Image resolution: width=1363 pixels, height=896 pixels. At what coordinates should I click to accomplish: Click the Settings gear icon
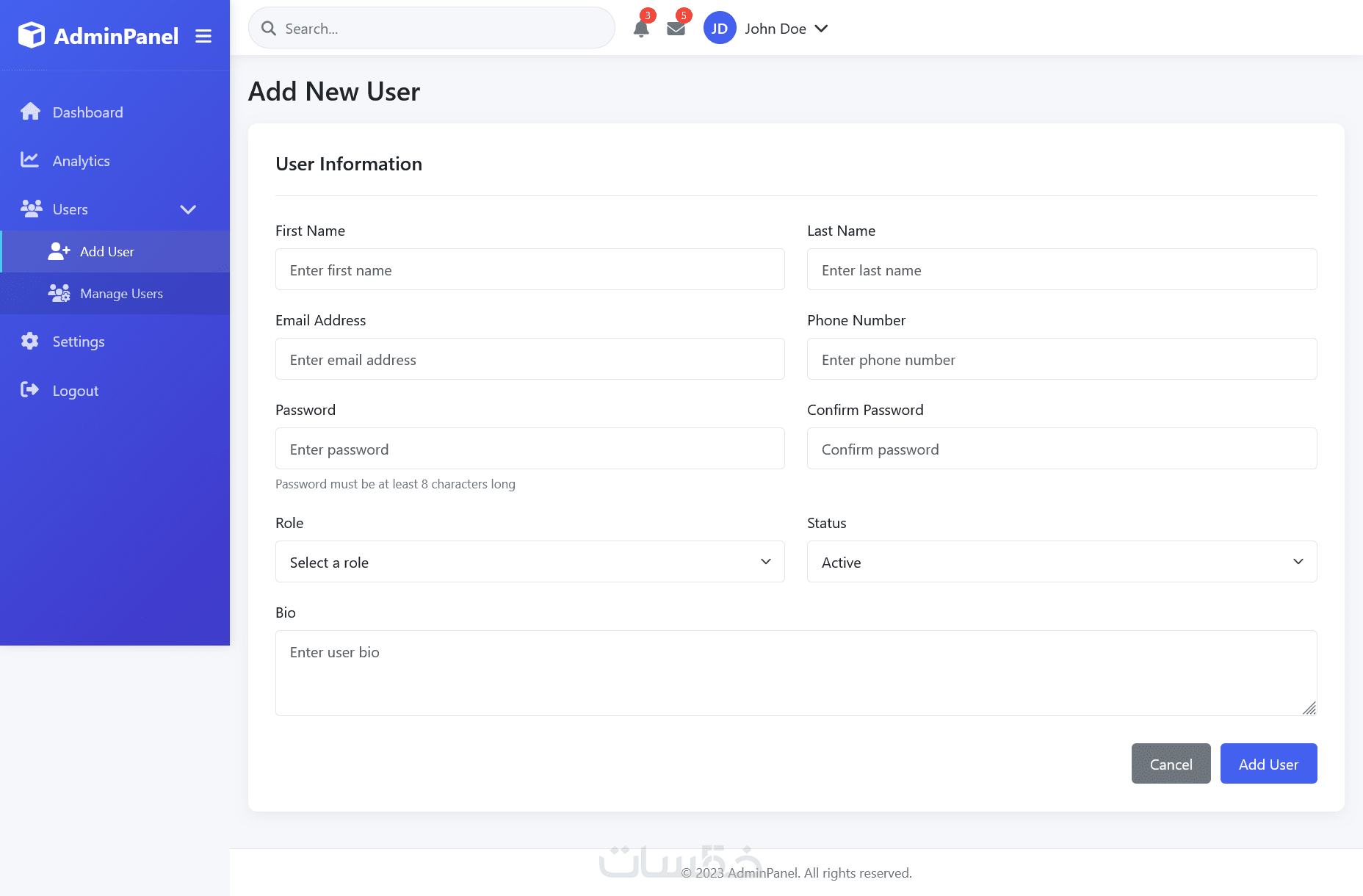click(29, 342)
